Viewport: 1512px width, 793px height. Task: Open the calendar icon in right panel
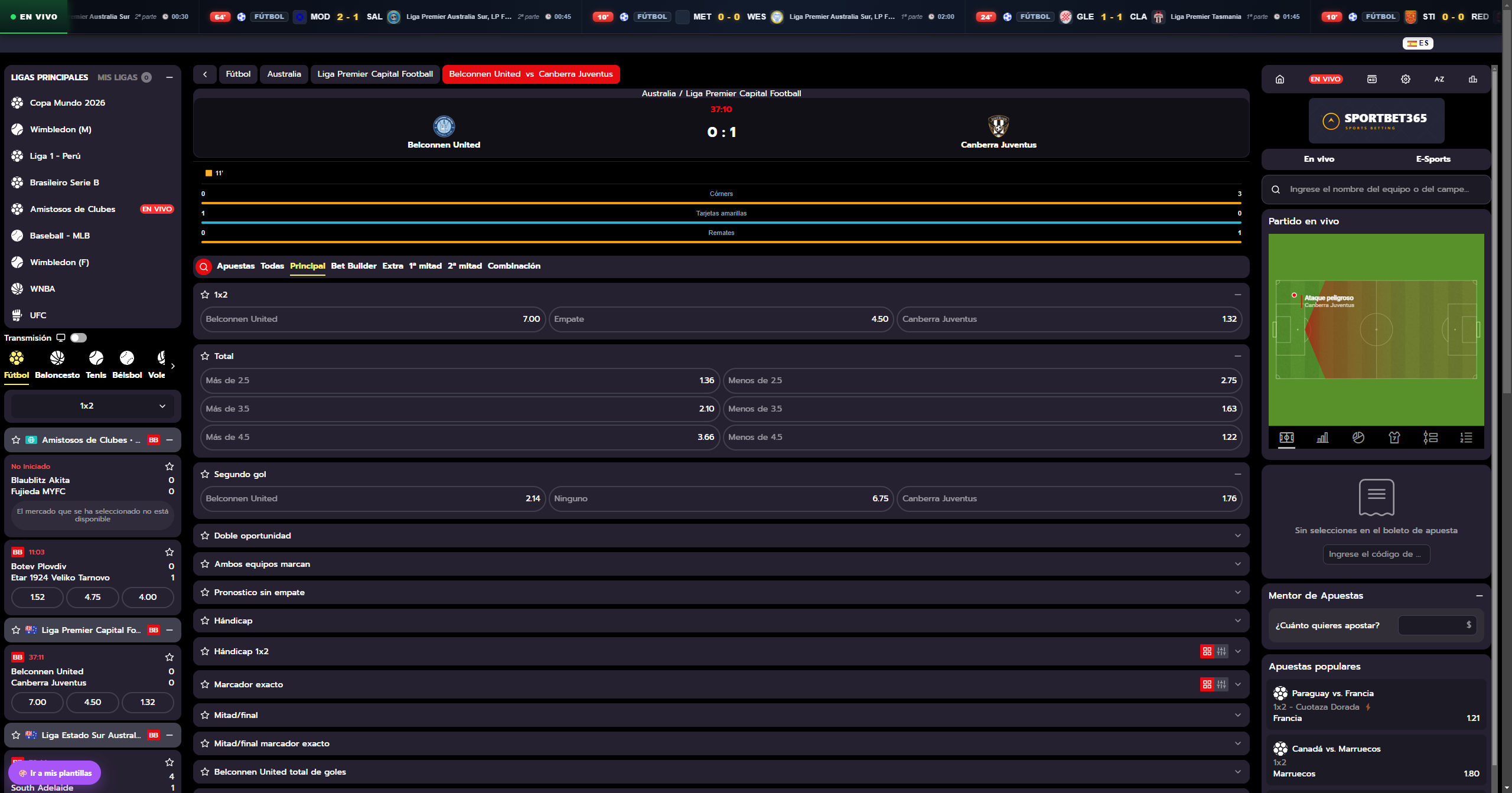pos(1372,79)
